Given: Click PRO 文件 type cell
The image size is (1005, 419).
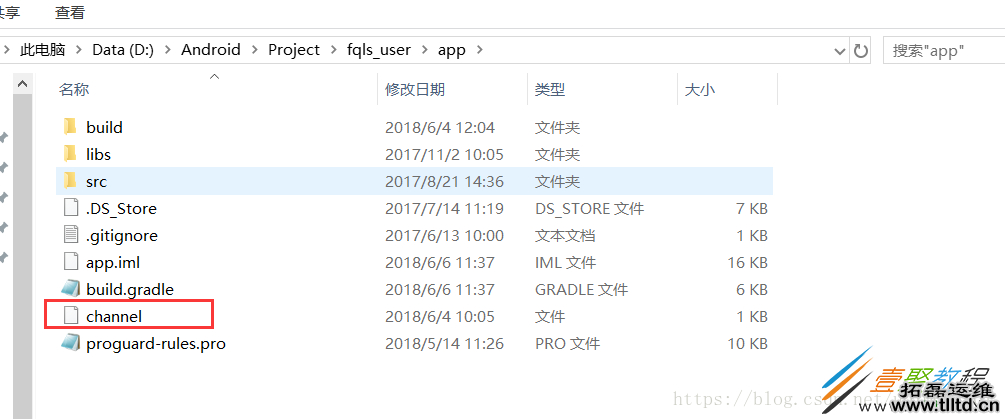Looking at the screenshot, I should click(567, 344).
